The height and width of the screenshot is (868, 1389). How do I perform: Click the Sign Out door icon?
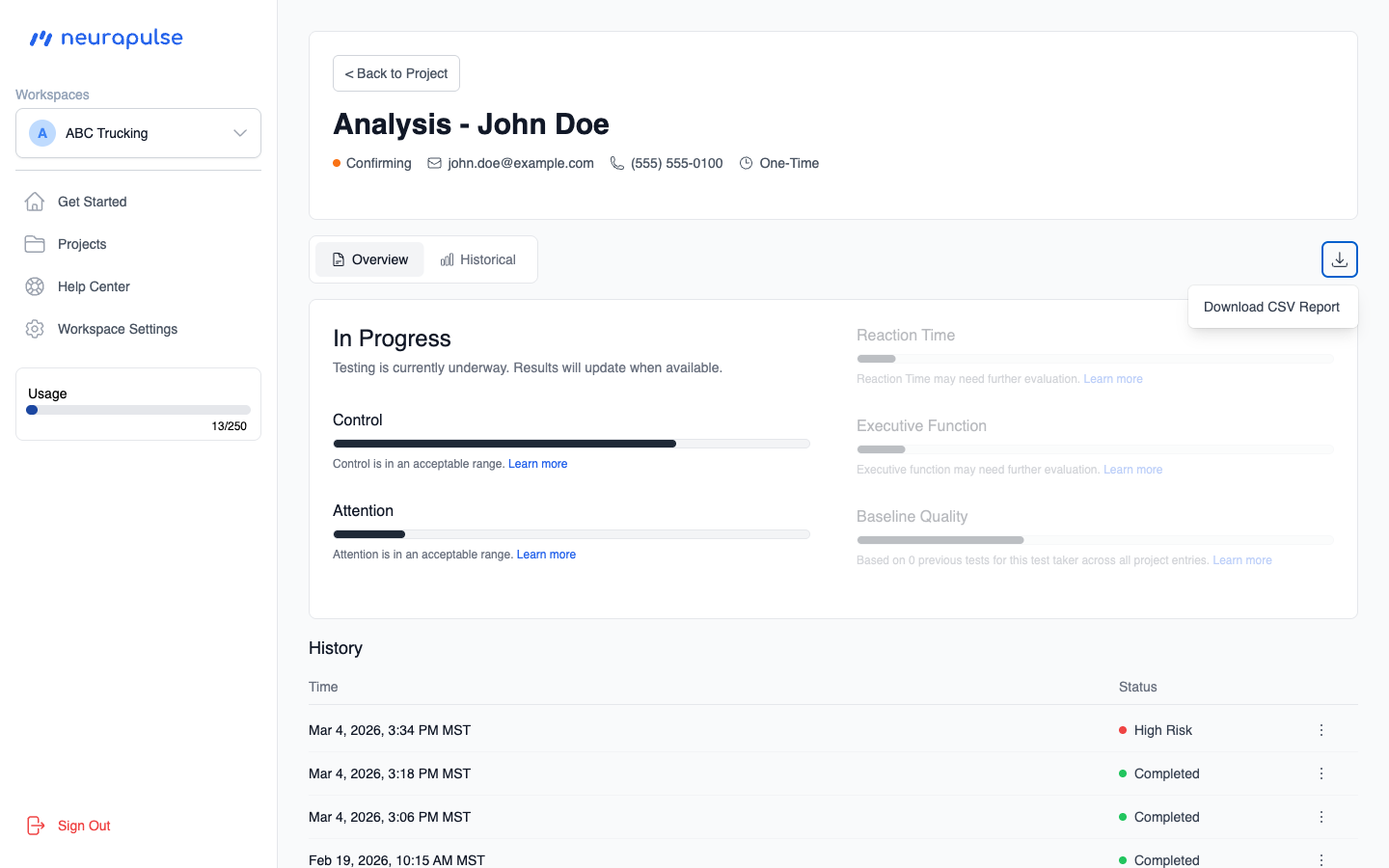click(x=36, y=826)
